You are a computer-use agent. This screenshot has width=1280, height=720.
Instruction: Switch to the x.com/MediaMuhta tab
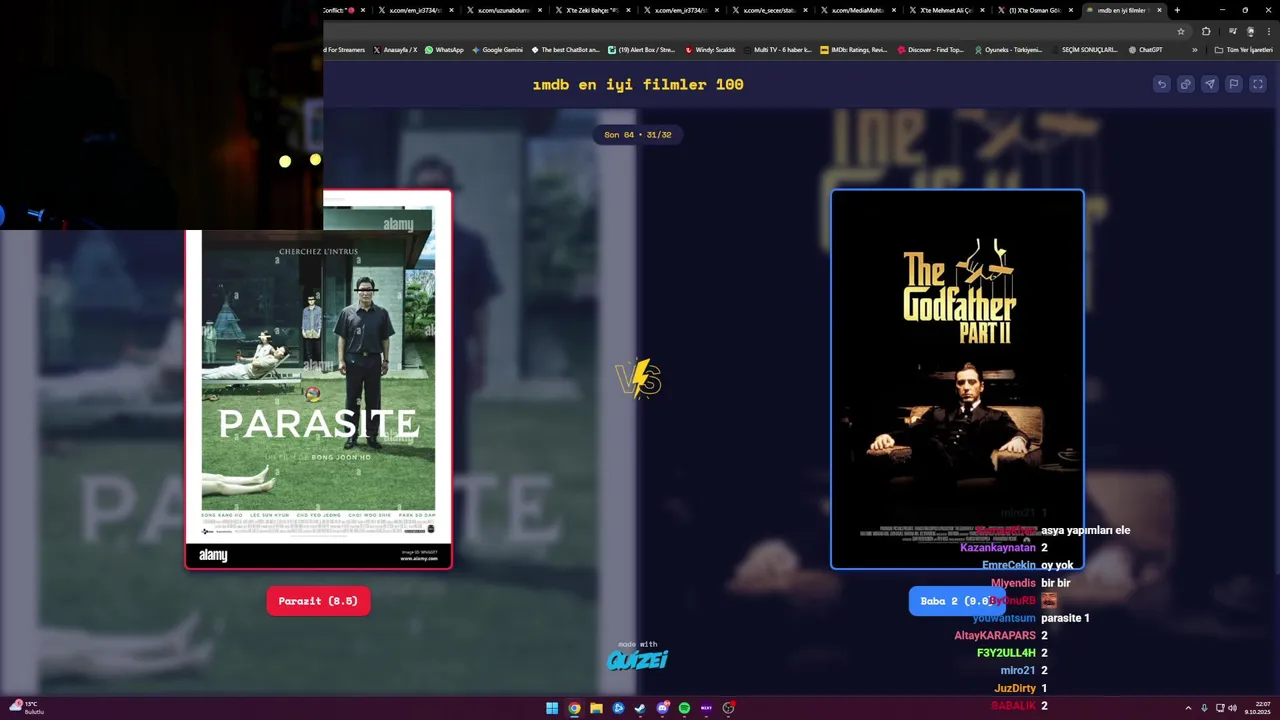coord(858,10)
